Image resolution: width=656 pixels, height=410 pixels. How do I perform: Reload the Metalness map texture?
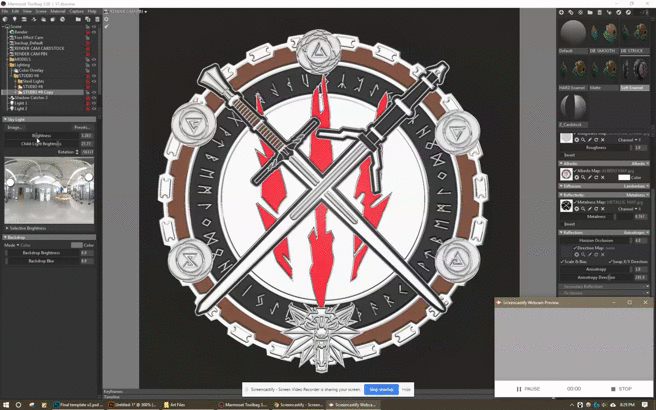596,209
